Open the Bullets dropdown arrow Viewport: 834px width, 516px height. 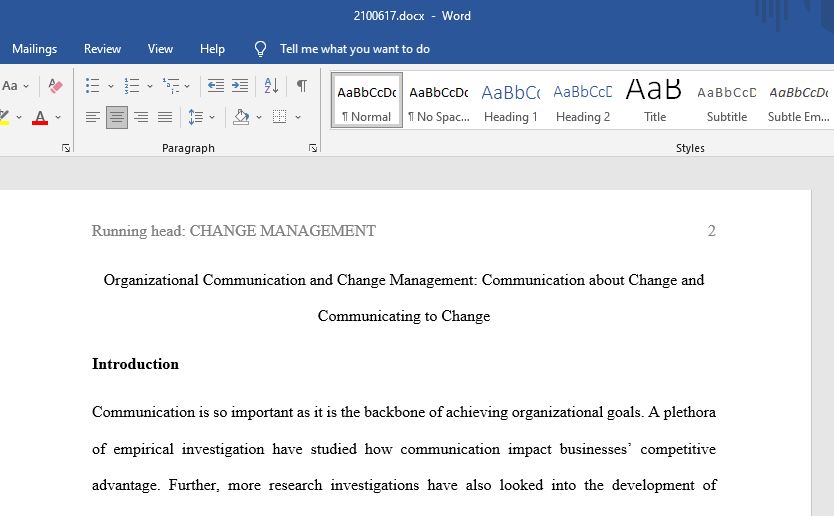coord(111,86)
